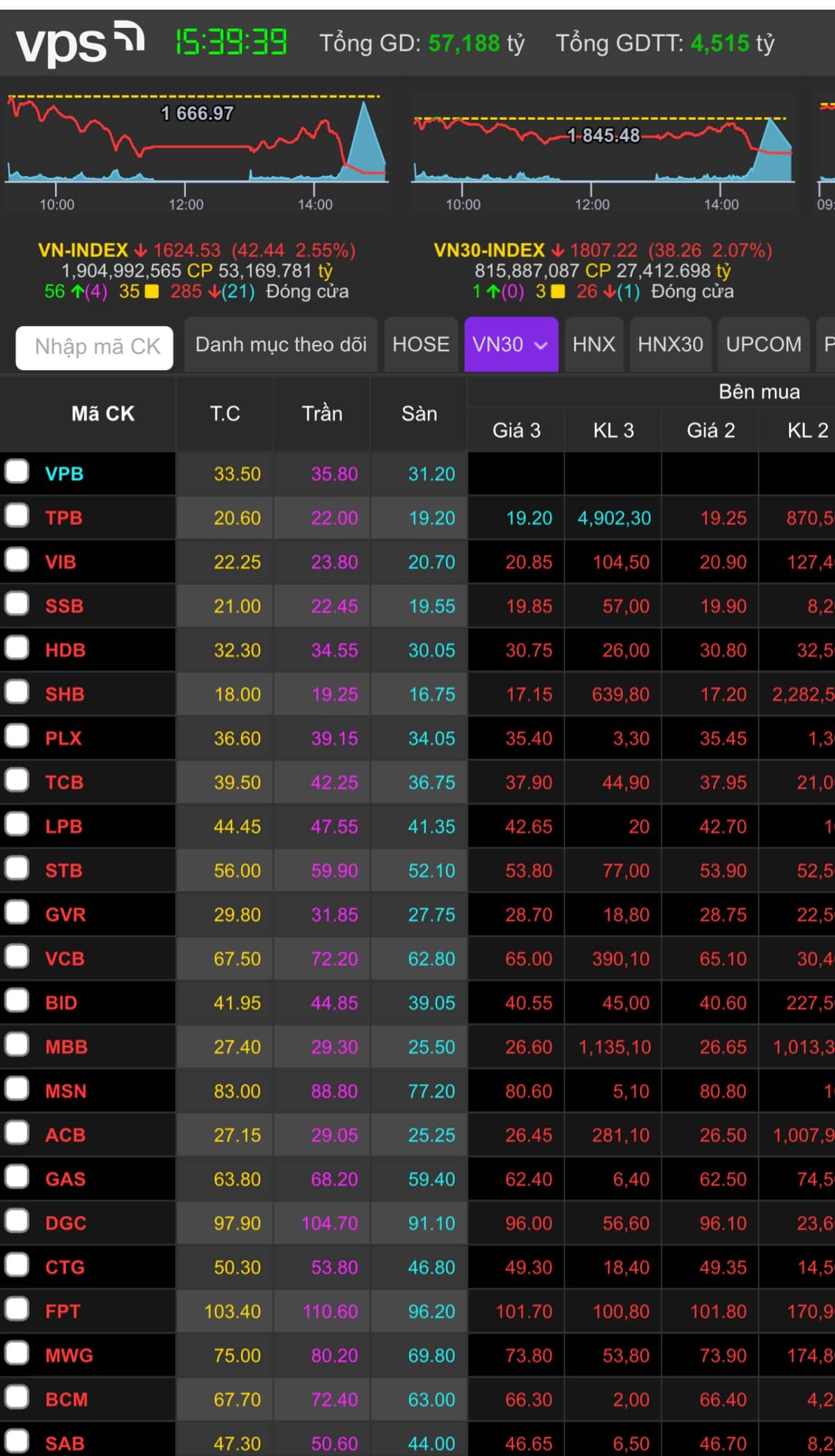This screenshot has width=835, height=1456.
Task: Open the HDB stock symbol
Action: click(65, 650)
